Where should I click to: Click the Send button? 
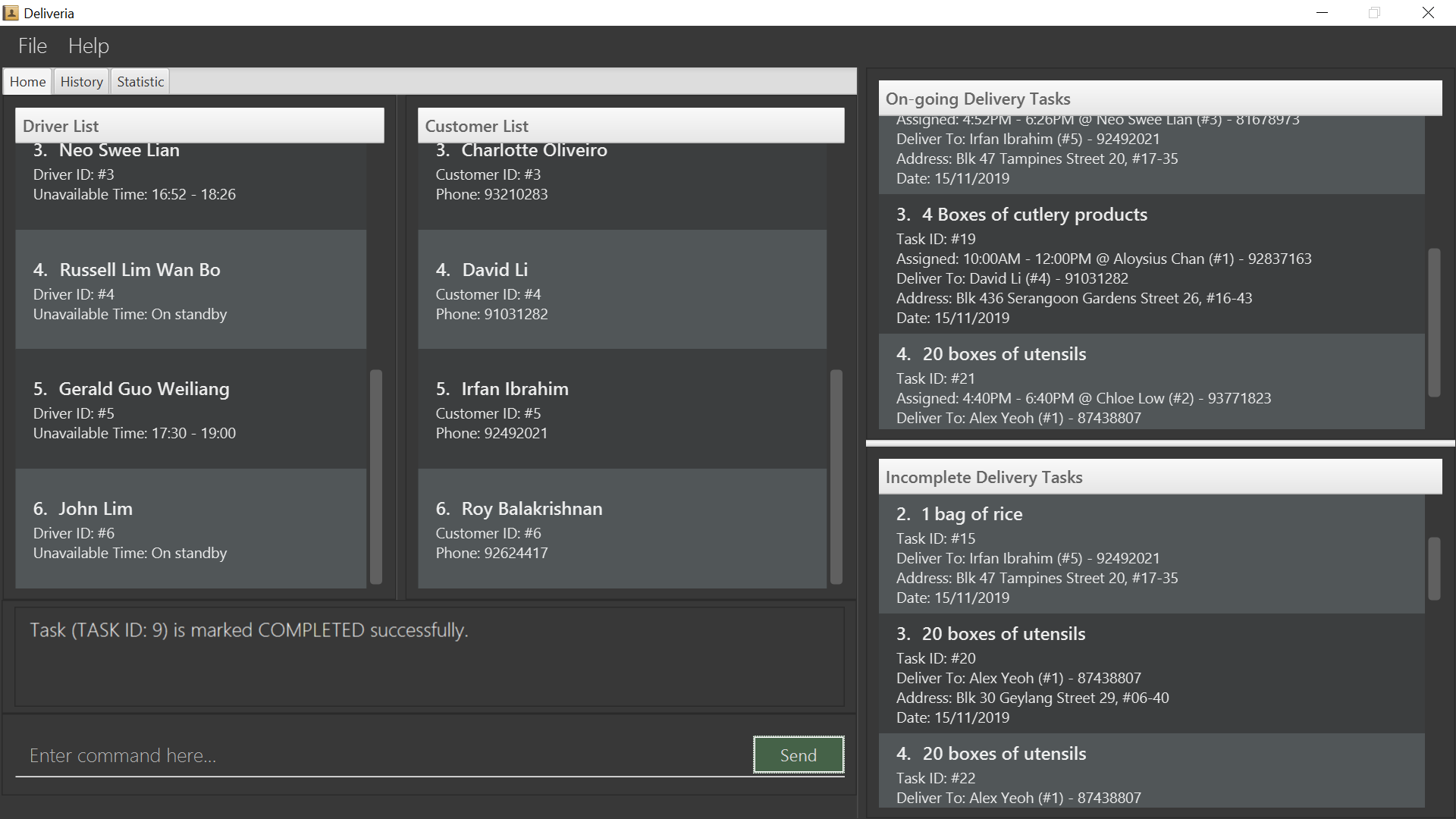point(798,755)
